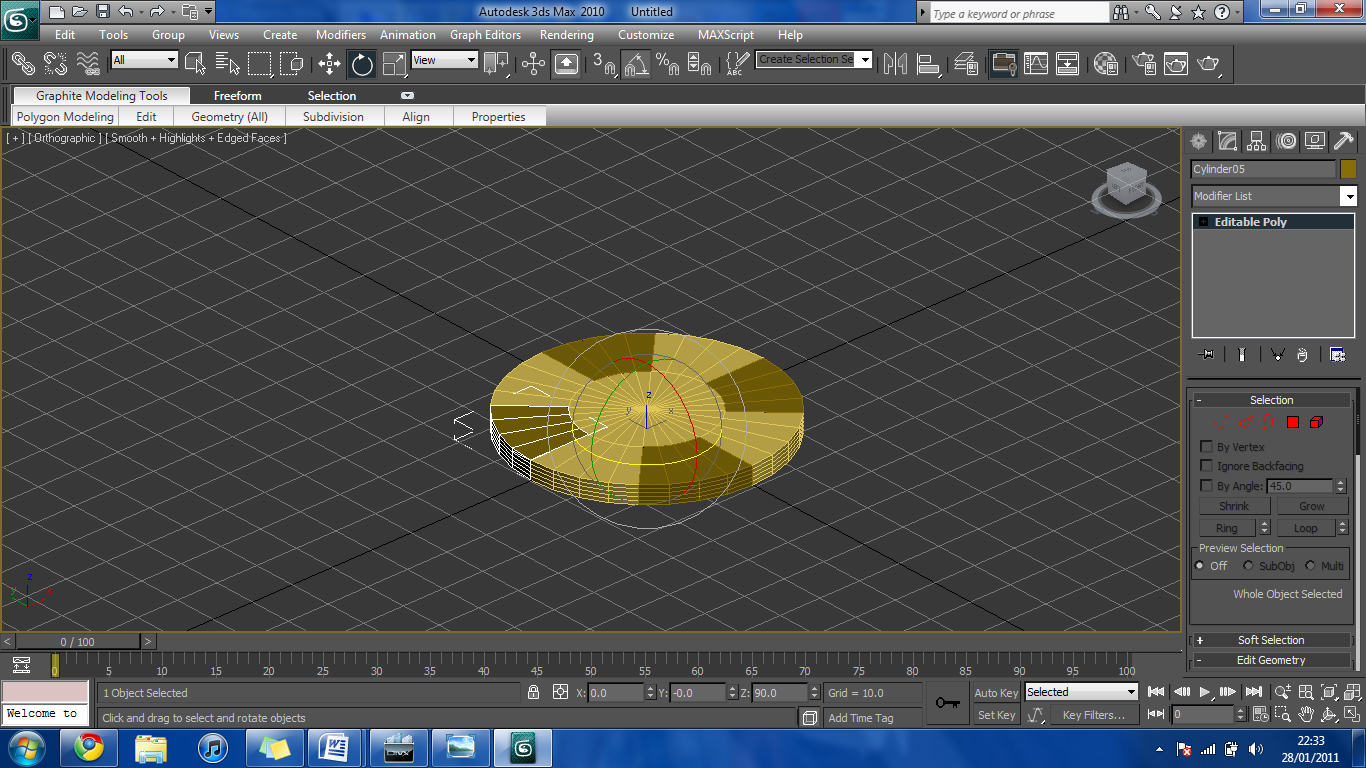Enable the By Vertex checkbox

pos(1206,447)
